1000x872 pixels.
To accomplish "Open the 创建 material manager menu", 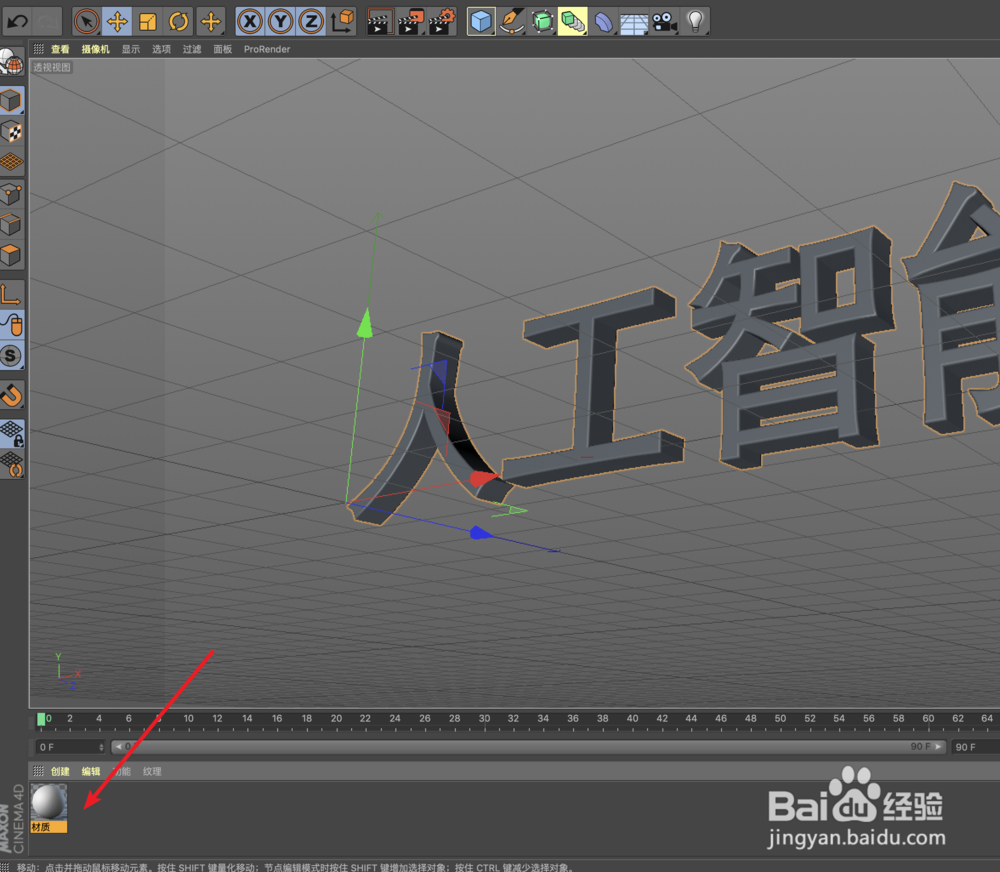I will pyautogui.click(x=60, y=771).
